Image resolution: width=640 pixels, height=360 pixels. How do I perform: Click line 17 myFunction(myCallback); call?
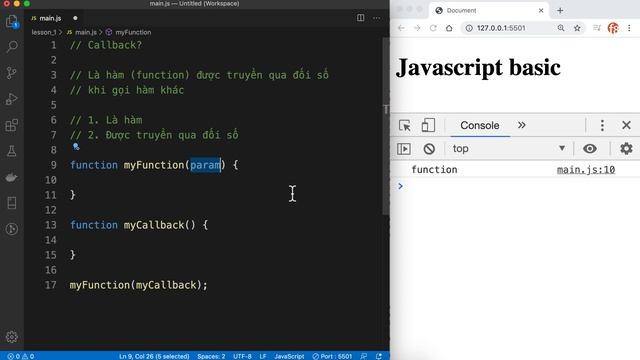pos(138,285)
